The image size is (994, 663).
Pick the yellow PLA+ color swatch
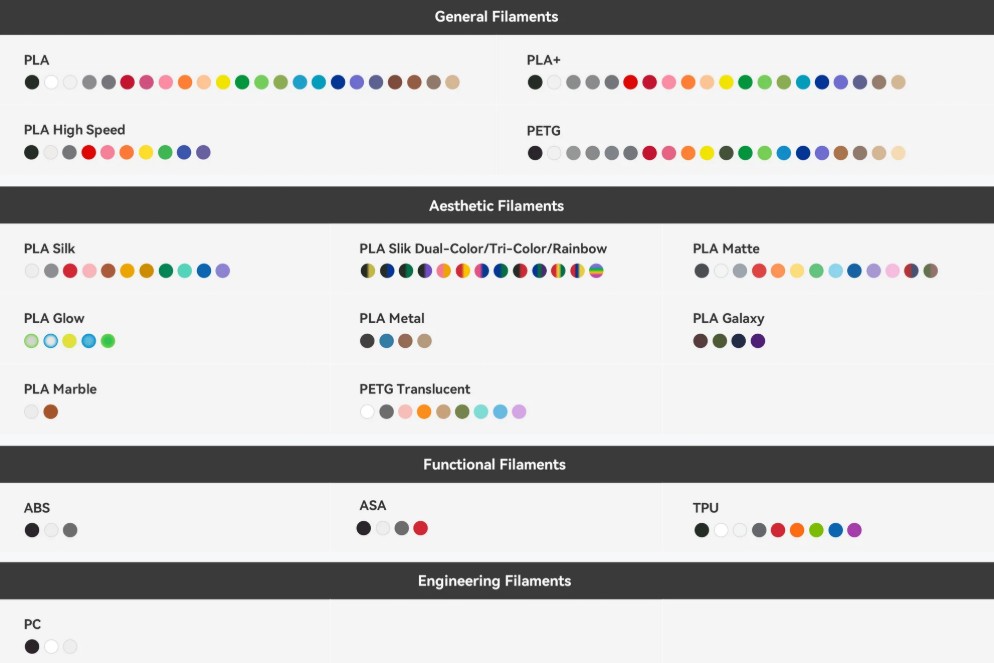pos(726,82)
